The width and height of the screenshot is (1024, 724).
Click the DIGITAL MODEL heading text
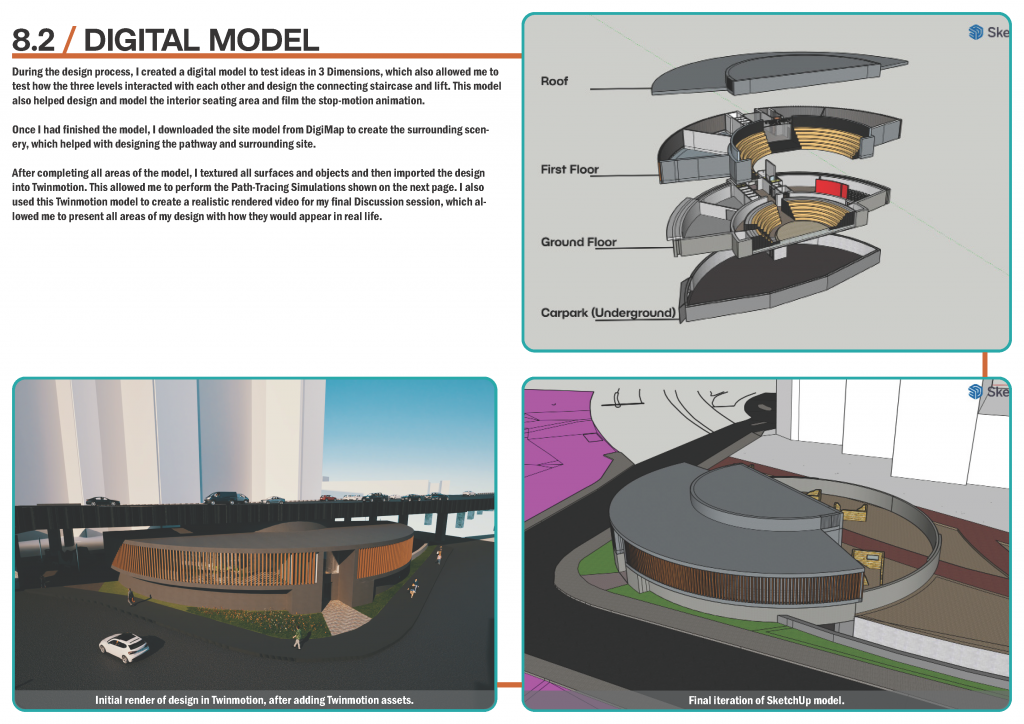coord(201,40)
